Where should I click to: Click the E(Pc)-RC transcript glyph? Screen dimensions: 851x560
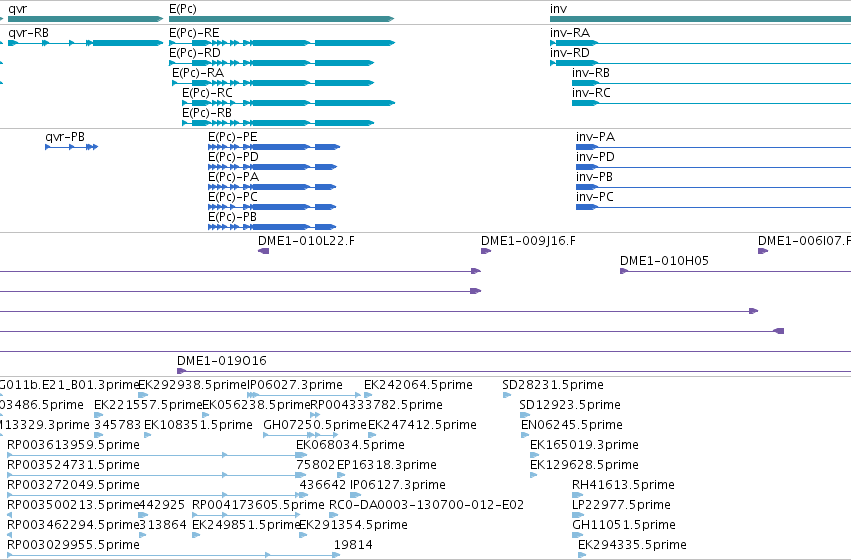[289, 103]
